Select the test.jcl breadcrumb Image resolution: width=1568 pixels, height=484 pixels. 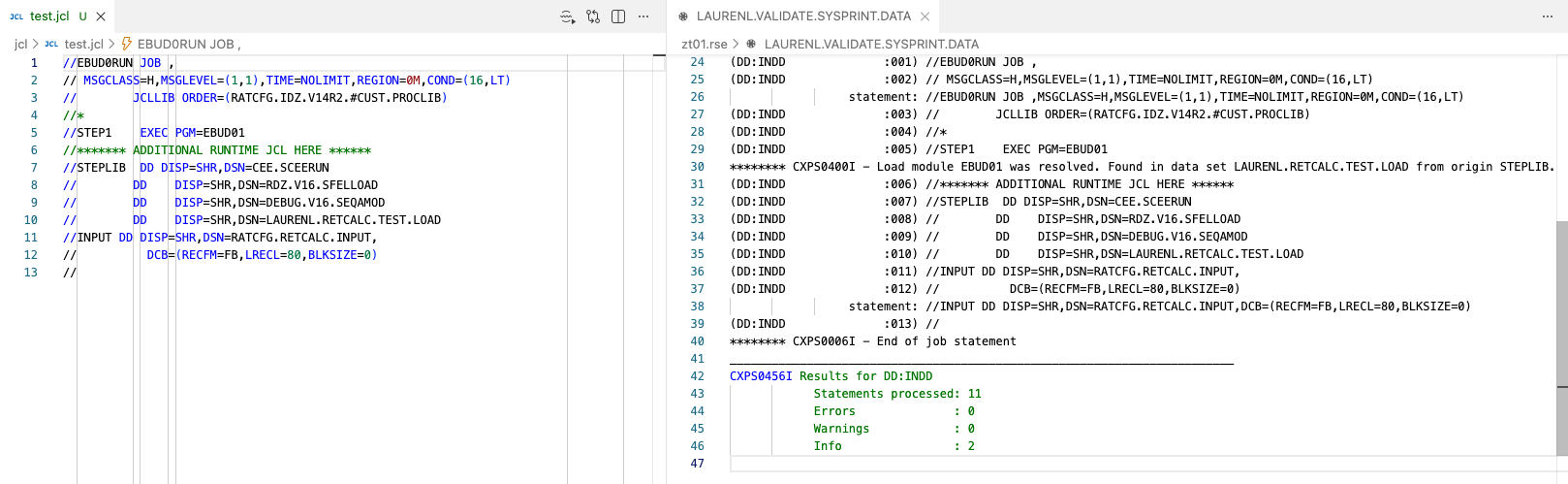pos(83,44)
